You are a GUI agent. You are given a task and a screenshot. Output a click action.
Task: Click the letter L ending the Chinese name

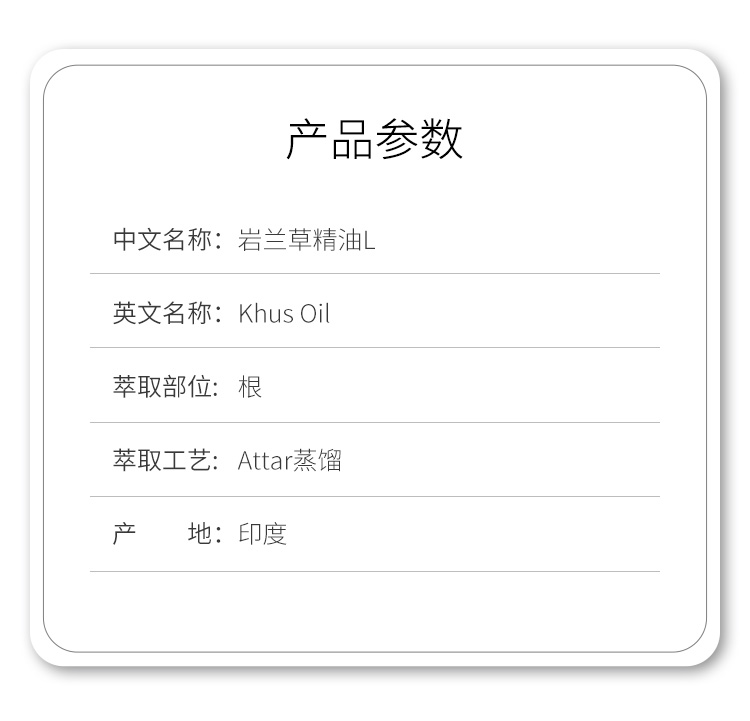[x=369, y=241]
